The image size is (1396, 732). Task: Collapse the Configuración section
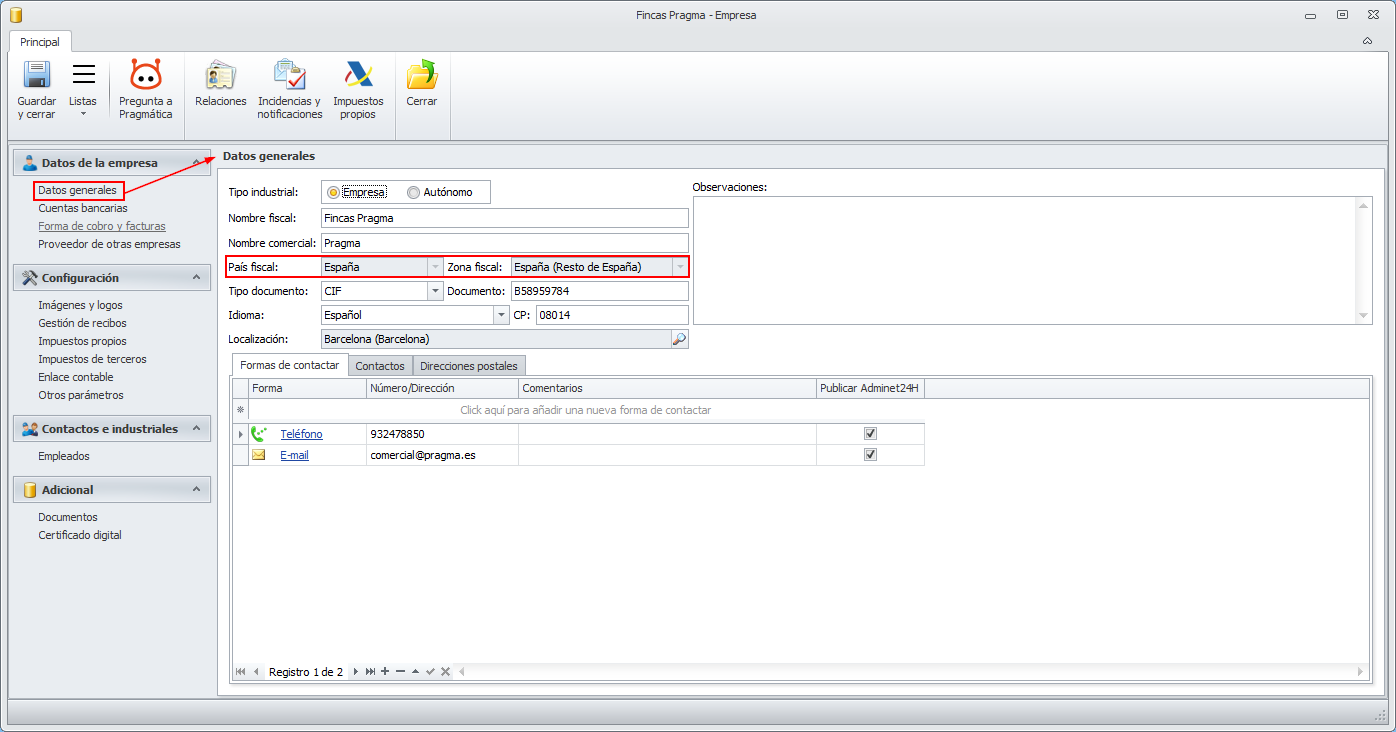[x=197, y=278]
